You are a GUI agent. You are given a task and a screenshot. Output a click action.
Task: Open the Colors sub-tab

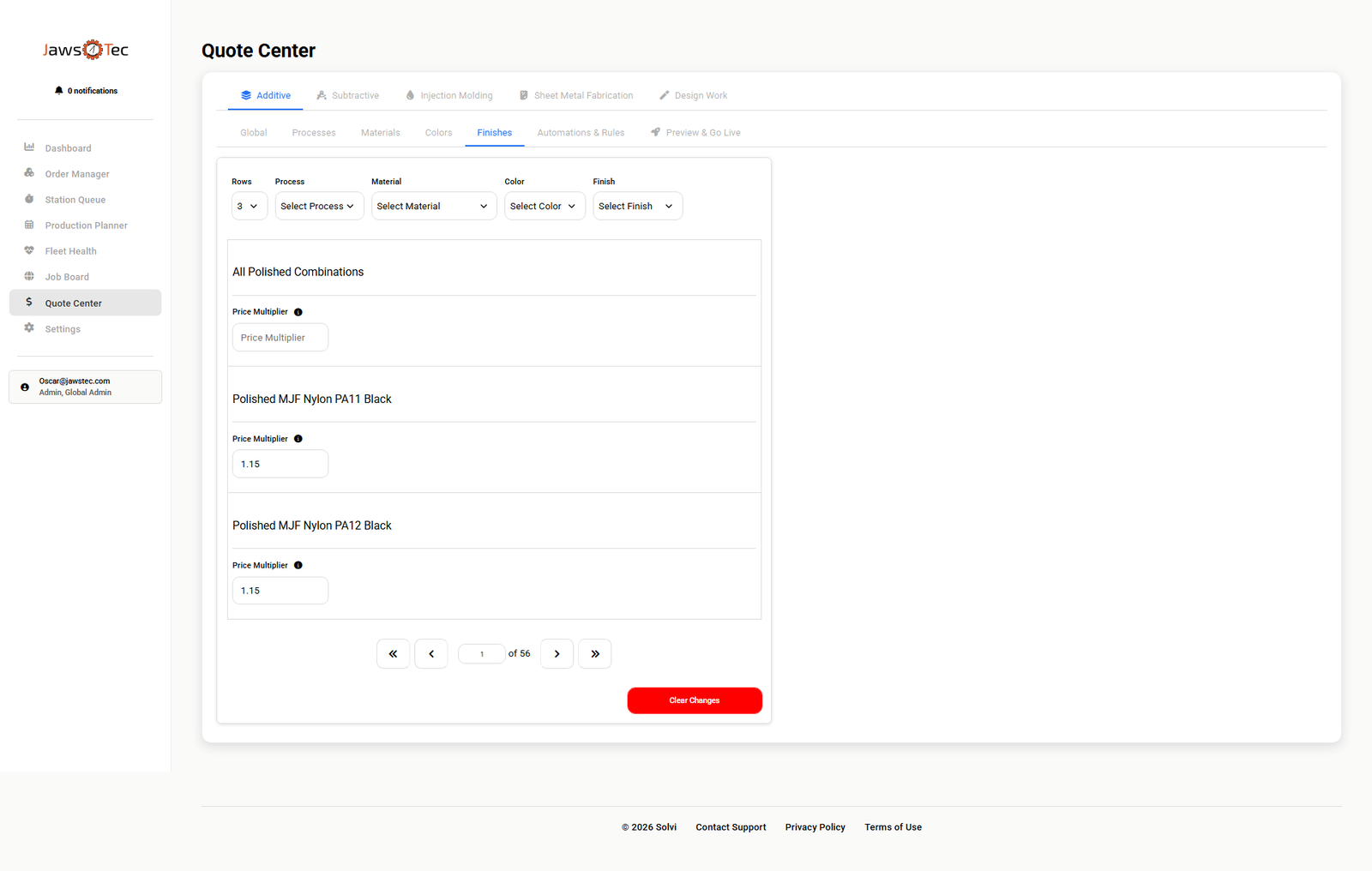(x=438, y=133)
